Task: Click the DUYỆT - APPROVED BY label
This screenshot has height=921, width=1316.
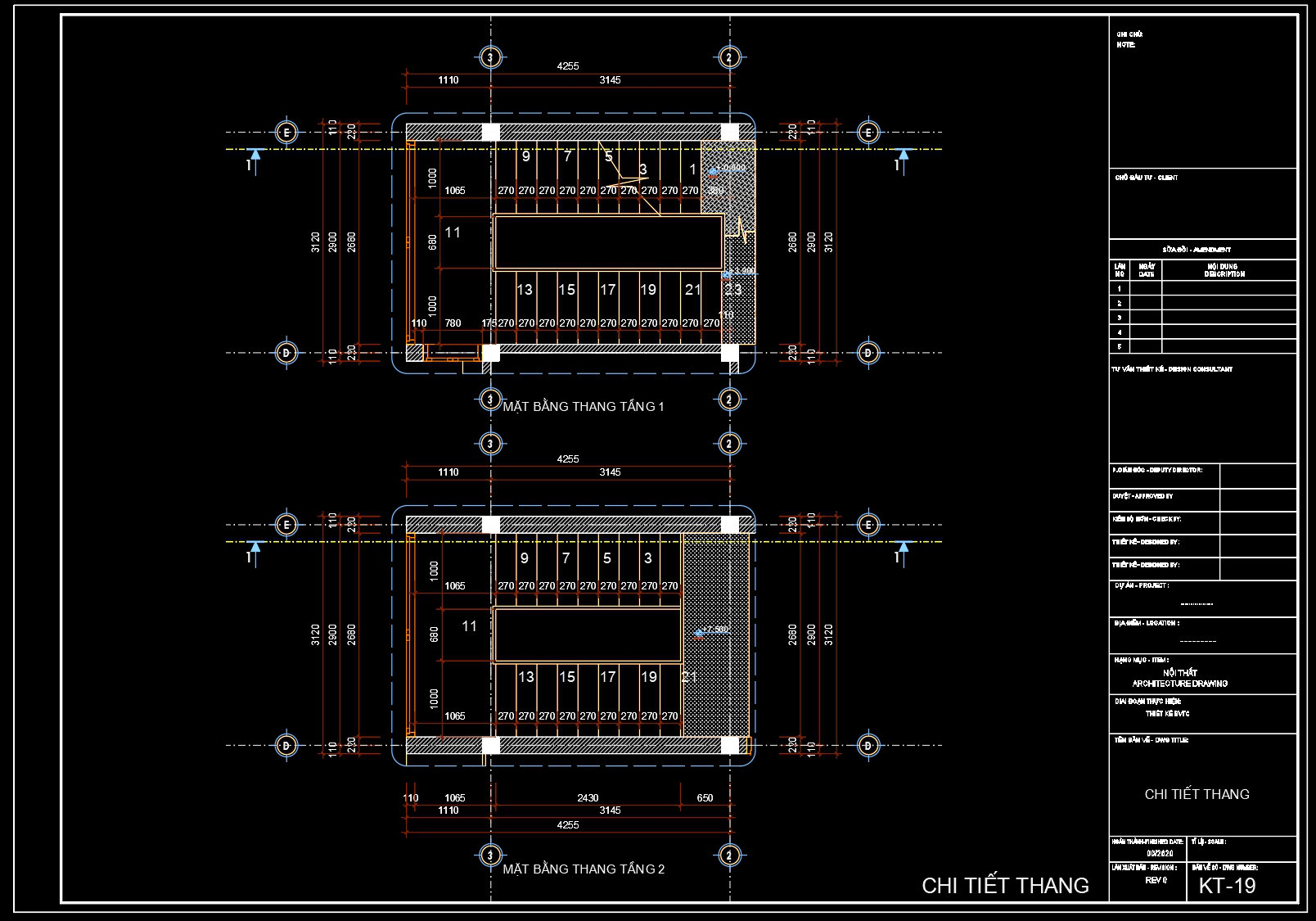Action: (x=1142, y=496)
